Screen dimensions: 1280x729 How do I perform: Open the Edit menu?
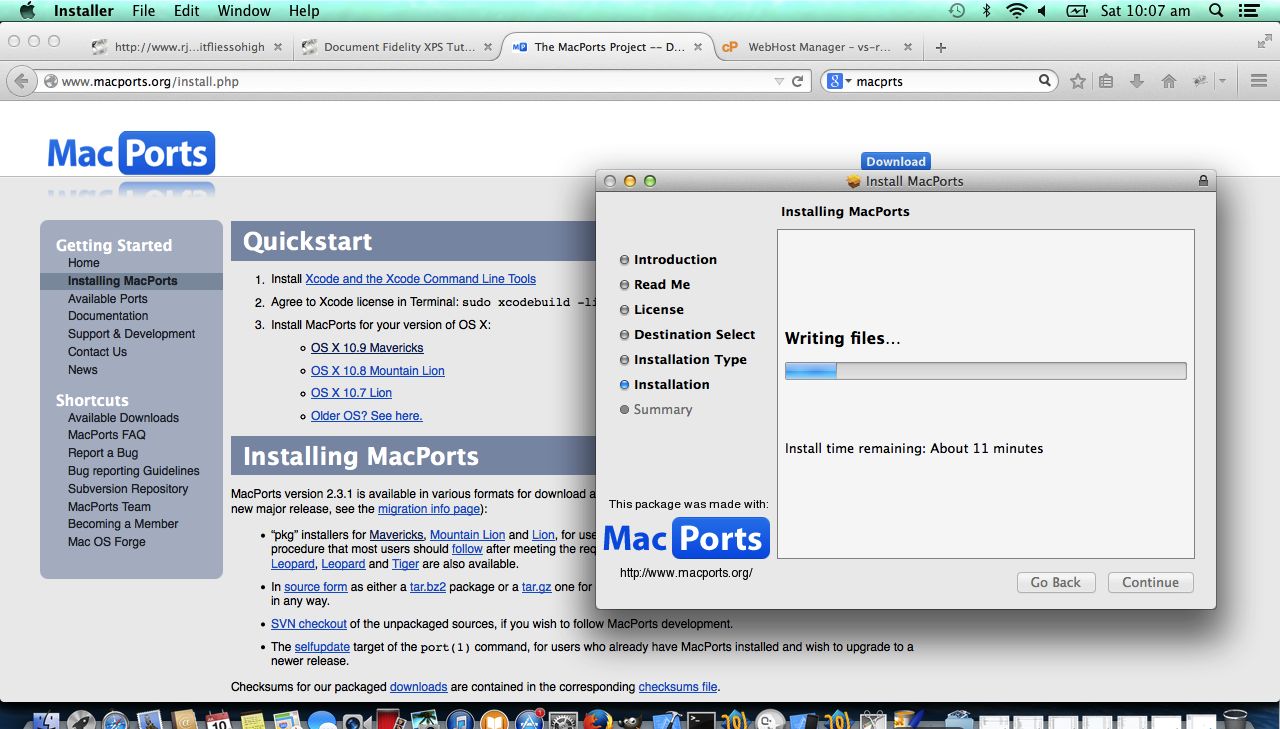coord(186,11)
